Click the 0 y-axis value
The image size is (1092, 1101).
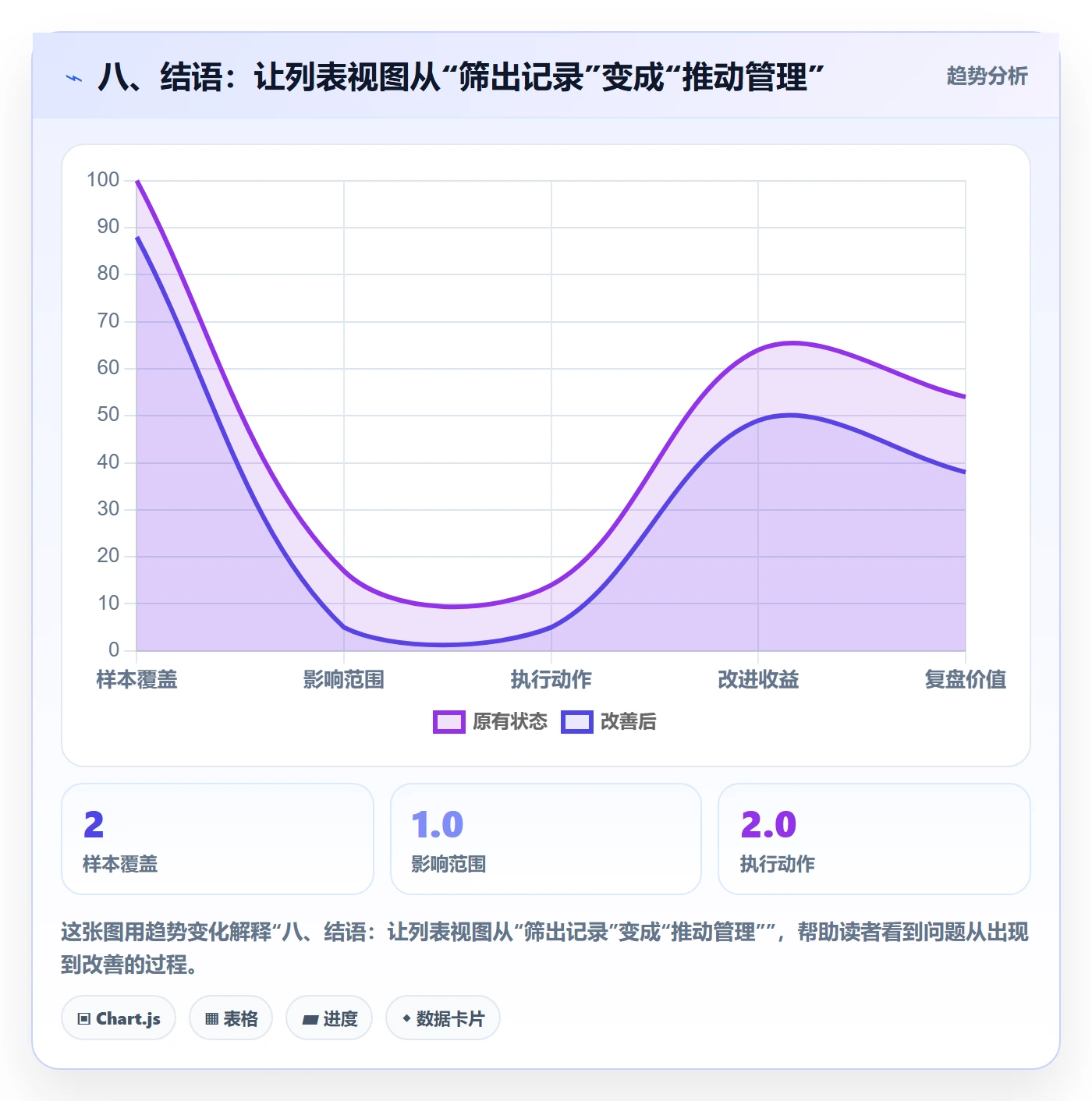(114, 650)
